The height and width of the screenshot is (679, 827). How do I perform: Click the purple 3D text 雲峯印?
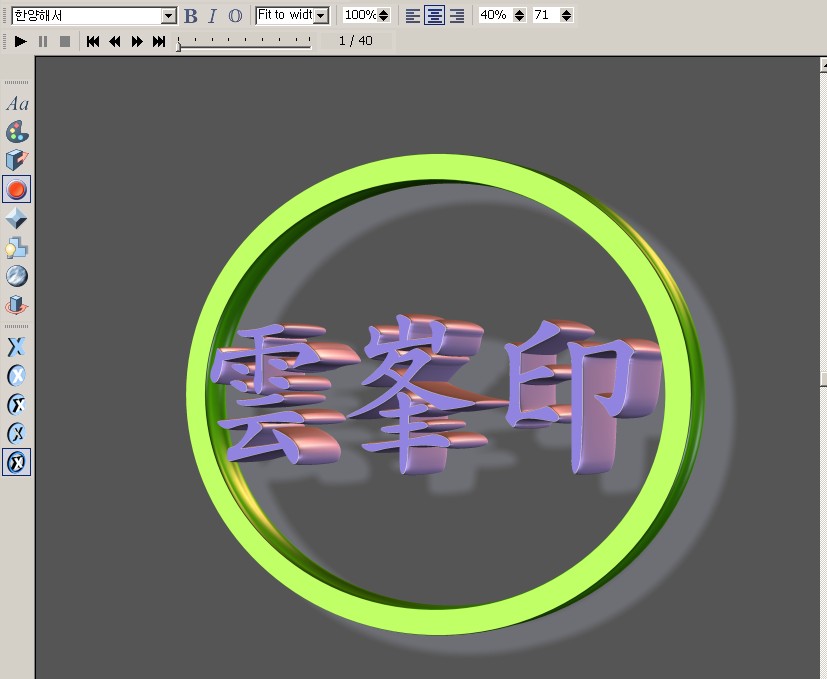click(435, 395)
